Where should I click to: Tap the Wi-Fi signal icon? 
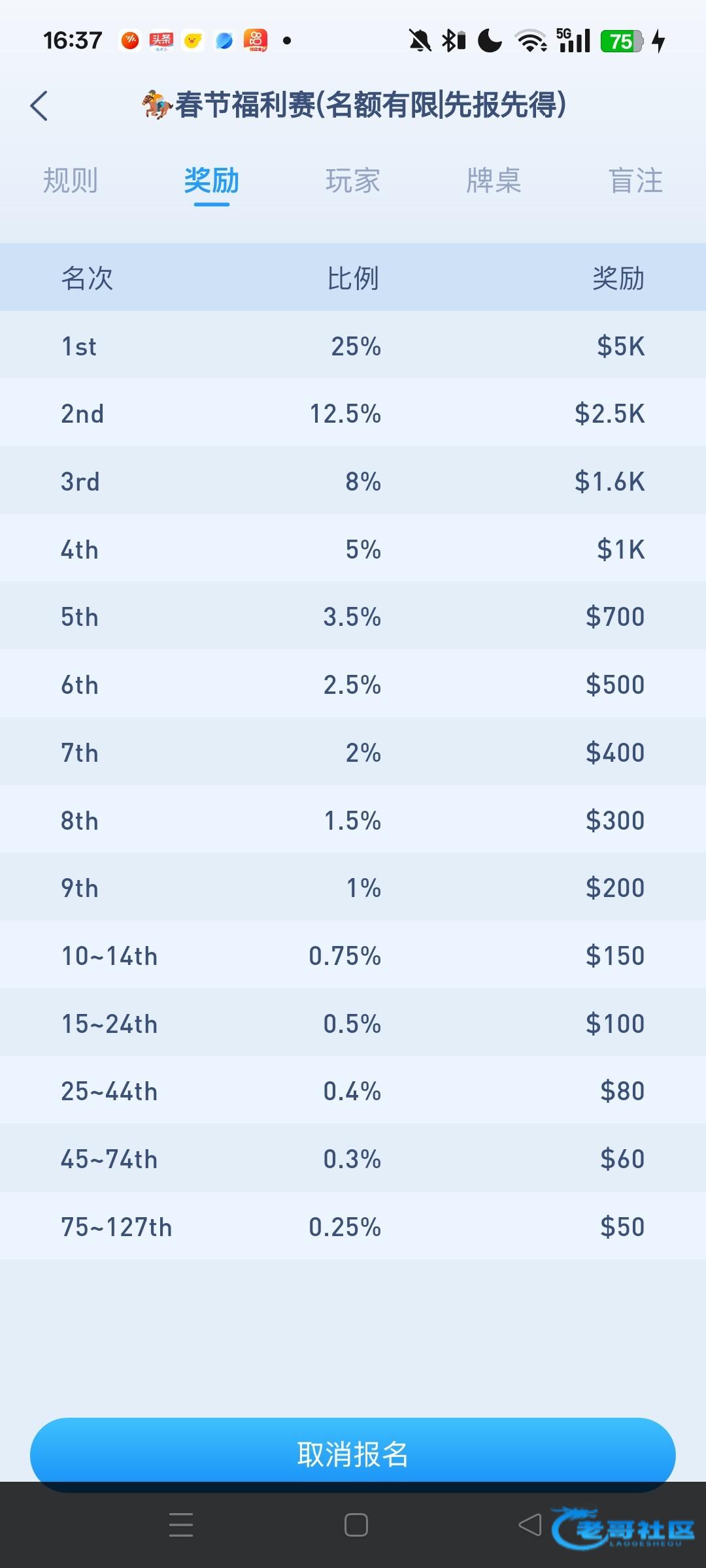pyautogui.click(x=531, y=41)
